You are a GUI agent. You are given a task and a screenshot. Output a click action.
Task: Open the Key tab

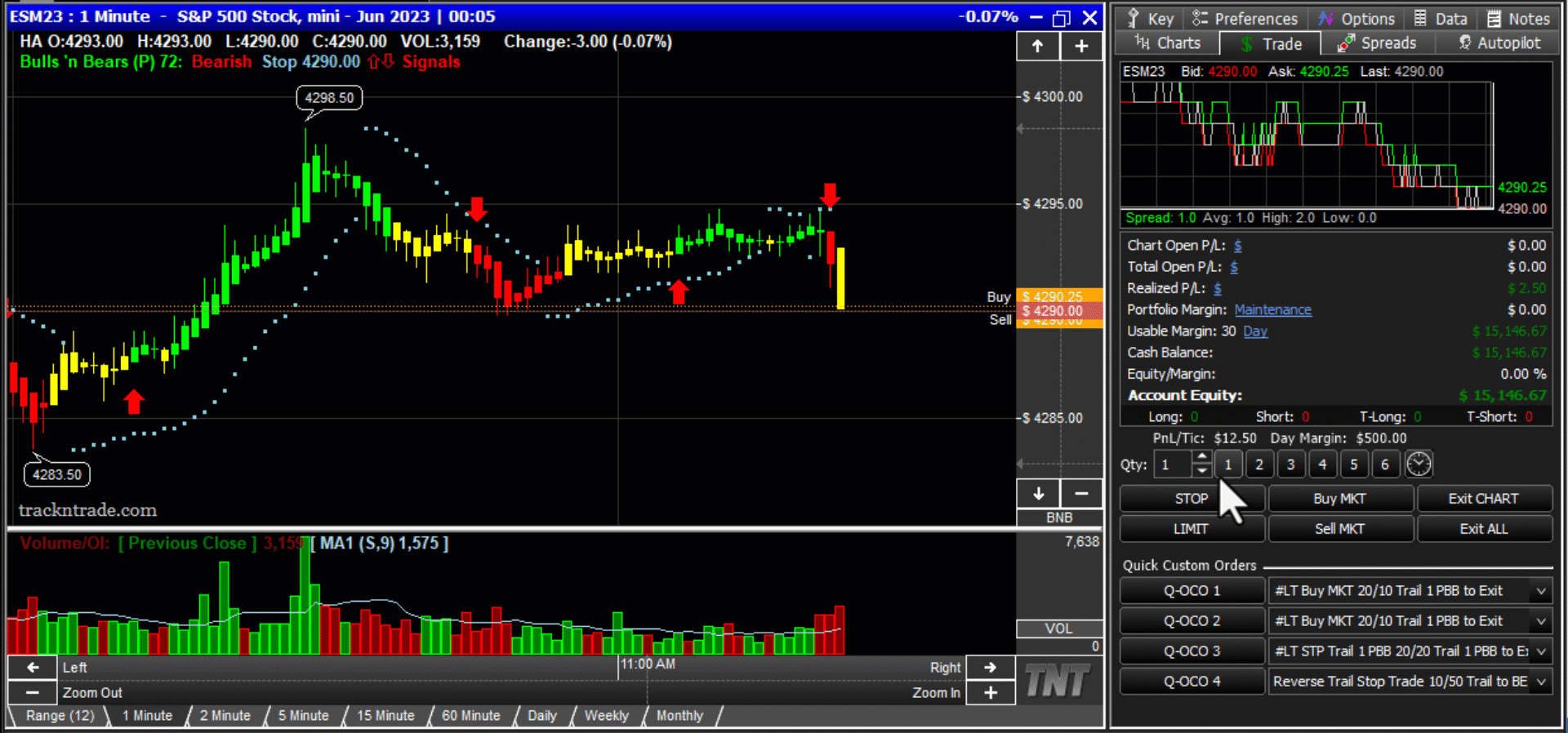[1149, 19]
